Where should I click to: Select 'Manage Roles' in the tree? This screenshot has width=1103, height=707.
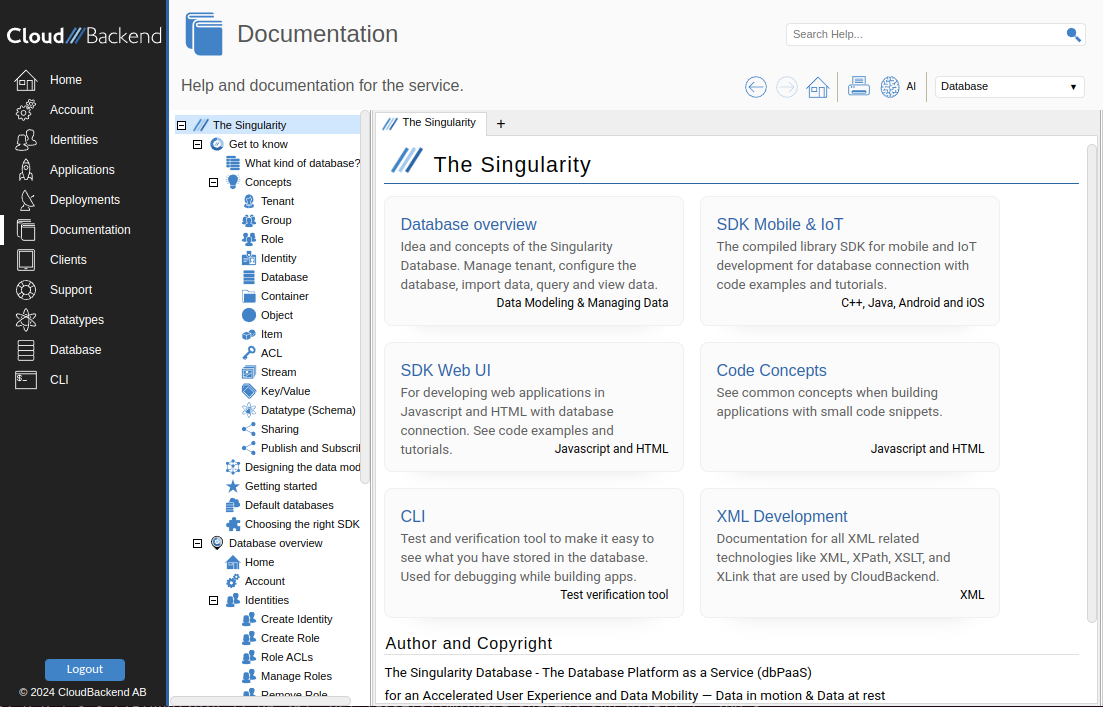click(296, 676)
